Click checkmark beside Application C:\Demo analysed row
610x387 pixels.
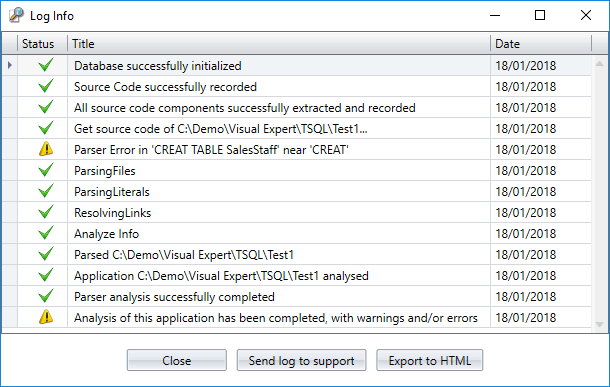coord(46,275)
